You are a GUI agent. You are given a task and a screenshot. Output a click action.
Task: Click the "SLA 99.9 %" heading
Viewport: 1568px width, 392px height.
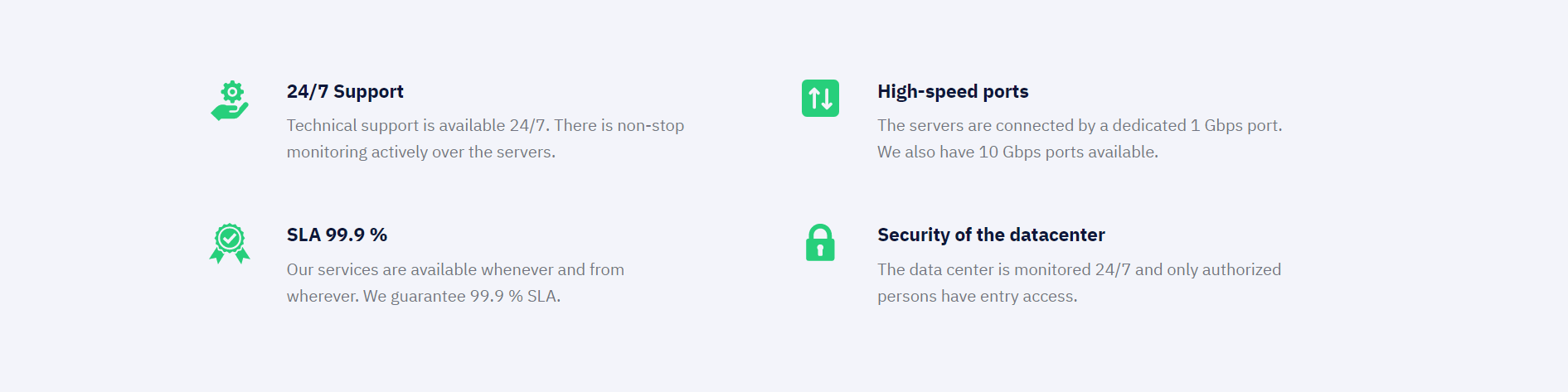click(337, 235)
